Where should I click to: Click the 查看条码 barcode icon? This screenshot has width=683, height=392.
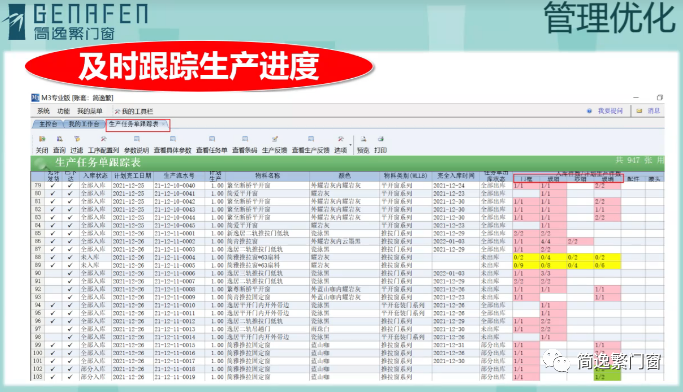point(244,145)
